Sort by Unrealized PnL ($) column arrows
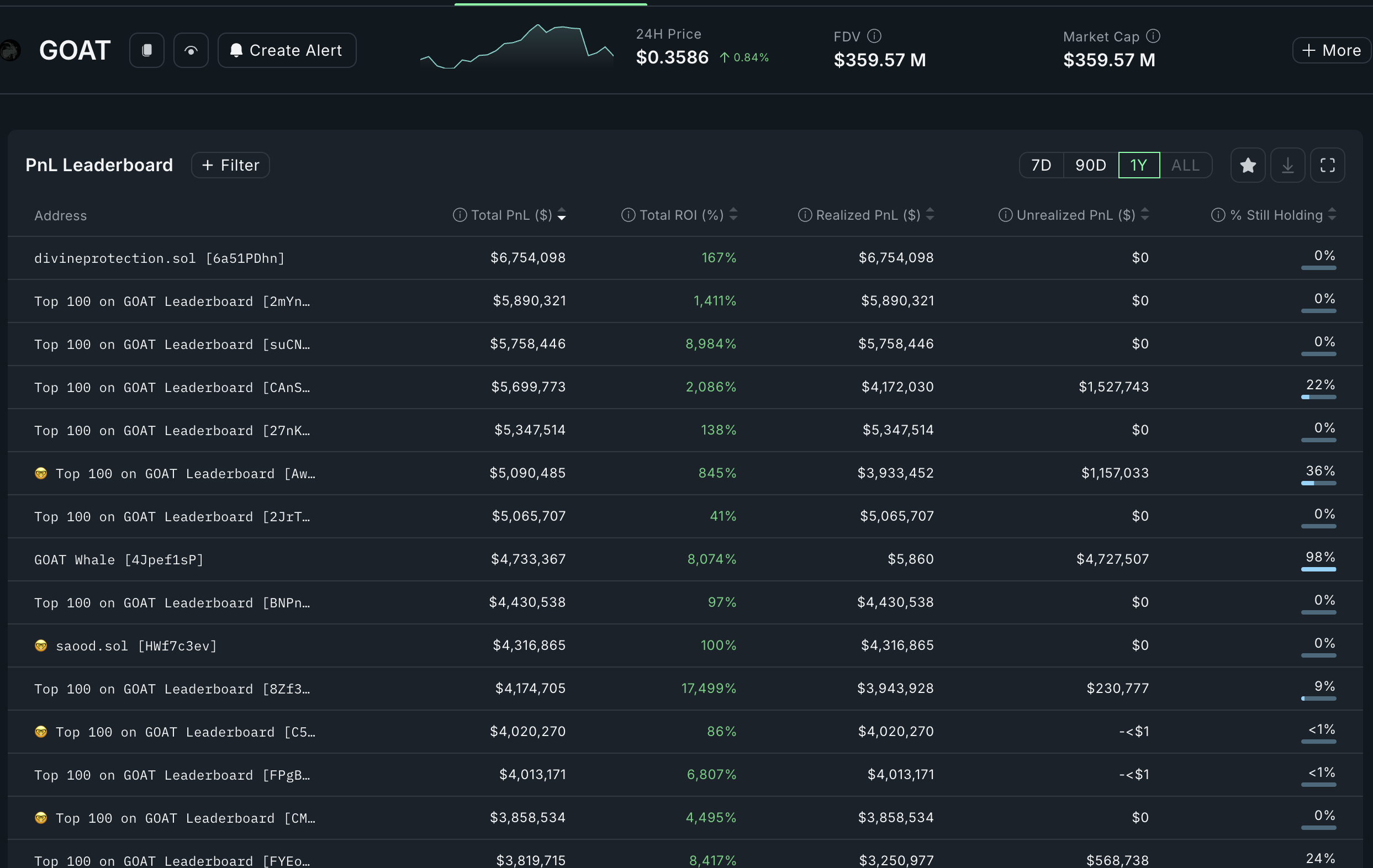This screenshot has width=1373, height=868. 1145,215
